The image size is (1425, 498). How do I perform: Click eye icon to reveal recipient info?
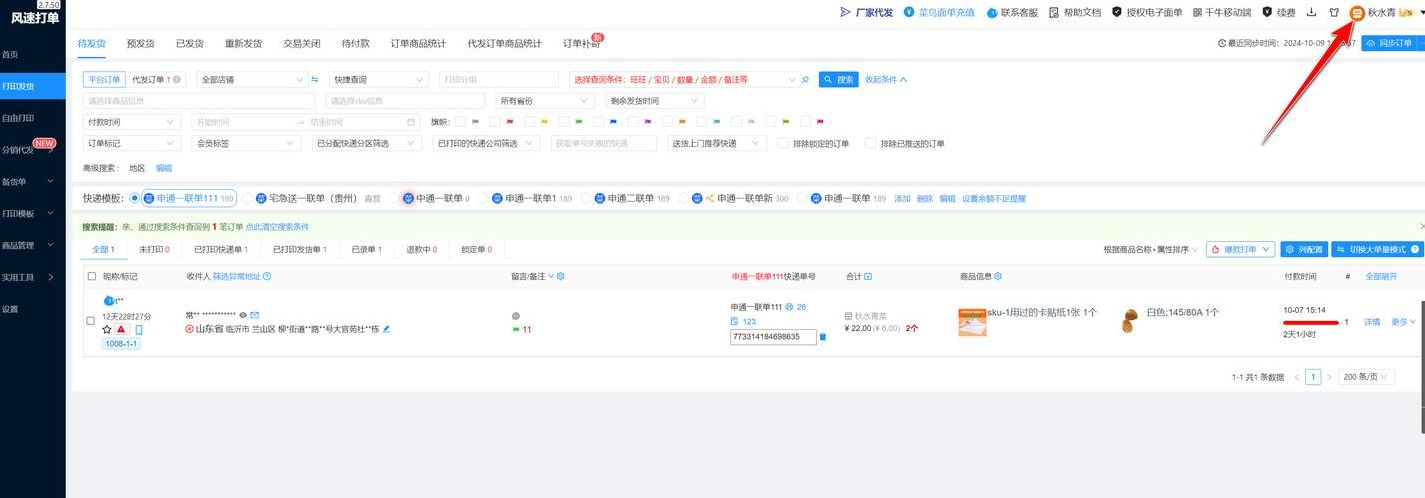pyautogui.click(x=243, y=315)
